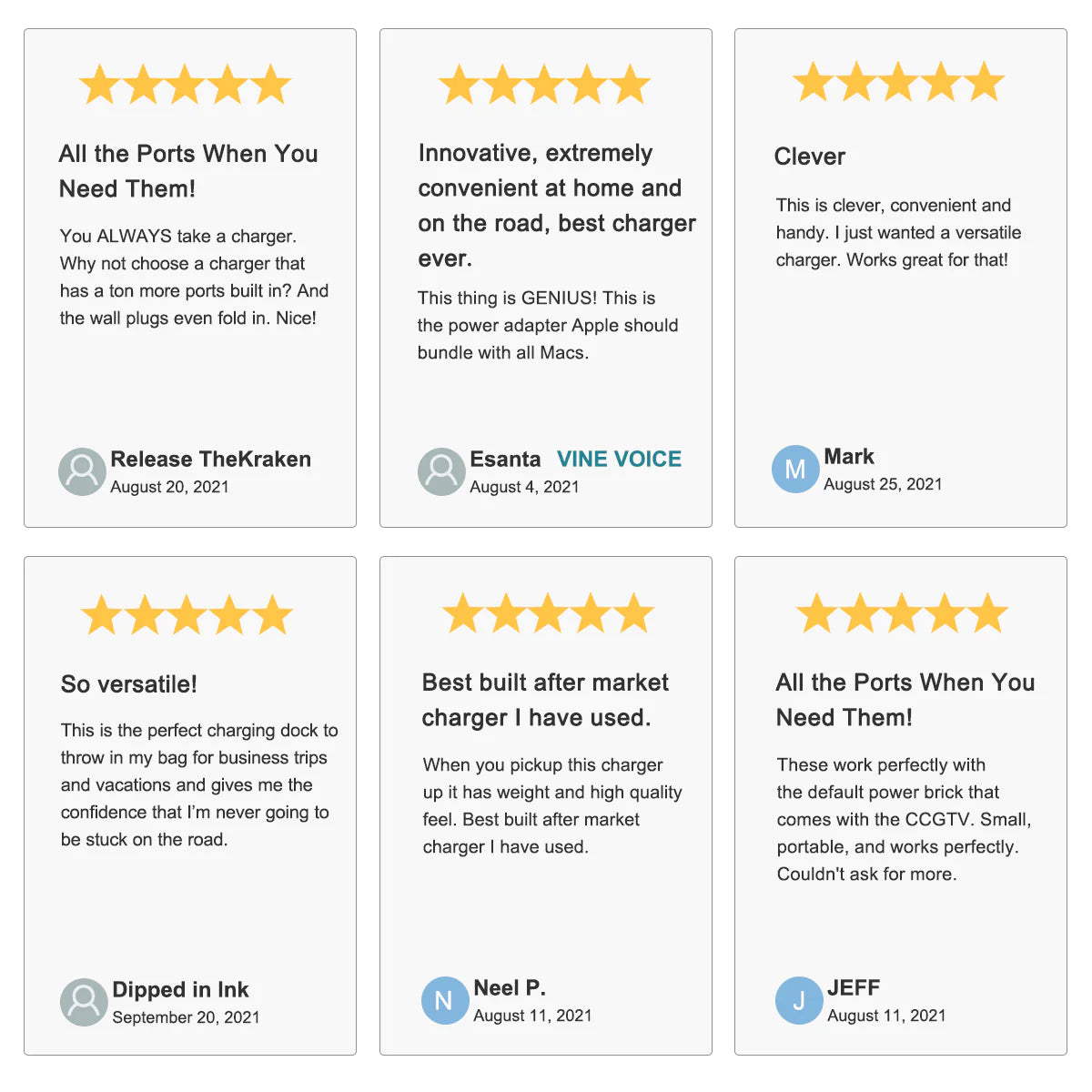Click the stars above Neel P.'s review
This screenshot has height=1092, width=1092.
548,614
